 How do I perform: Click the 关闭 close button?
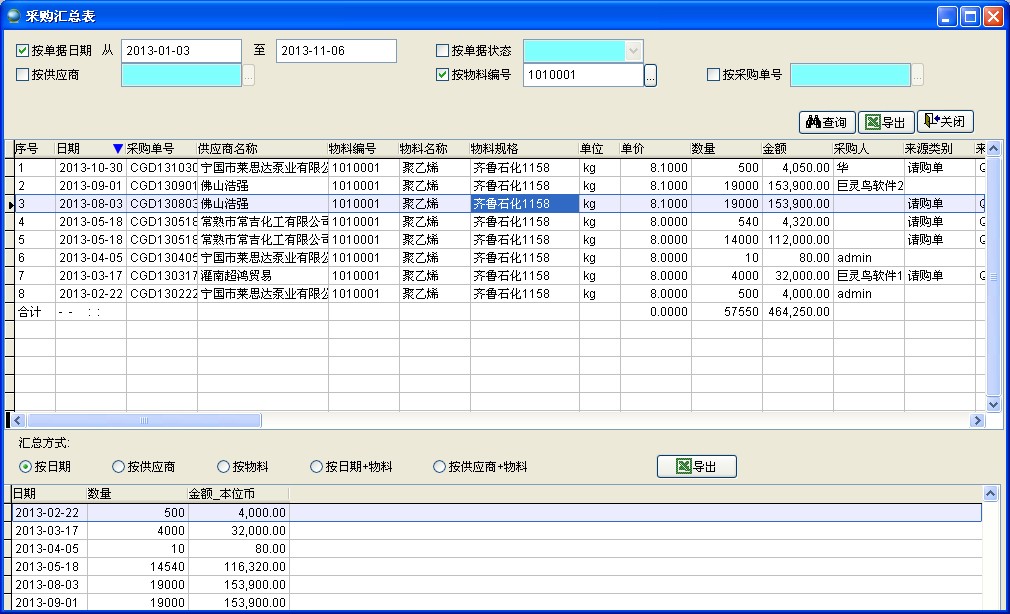(945, 122)
